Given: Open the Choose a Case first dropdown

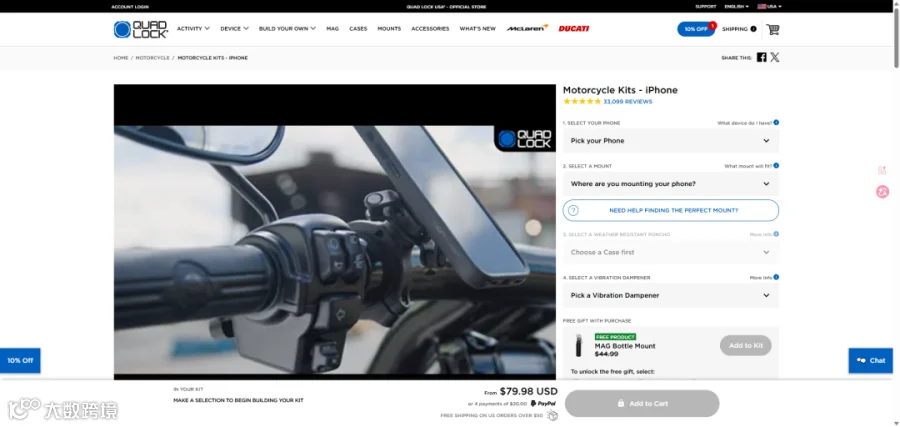Looking at the screenshot, I should coord(670,252).
